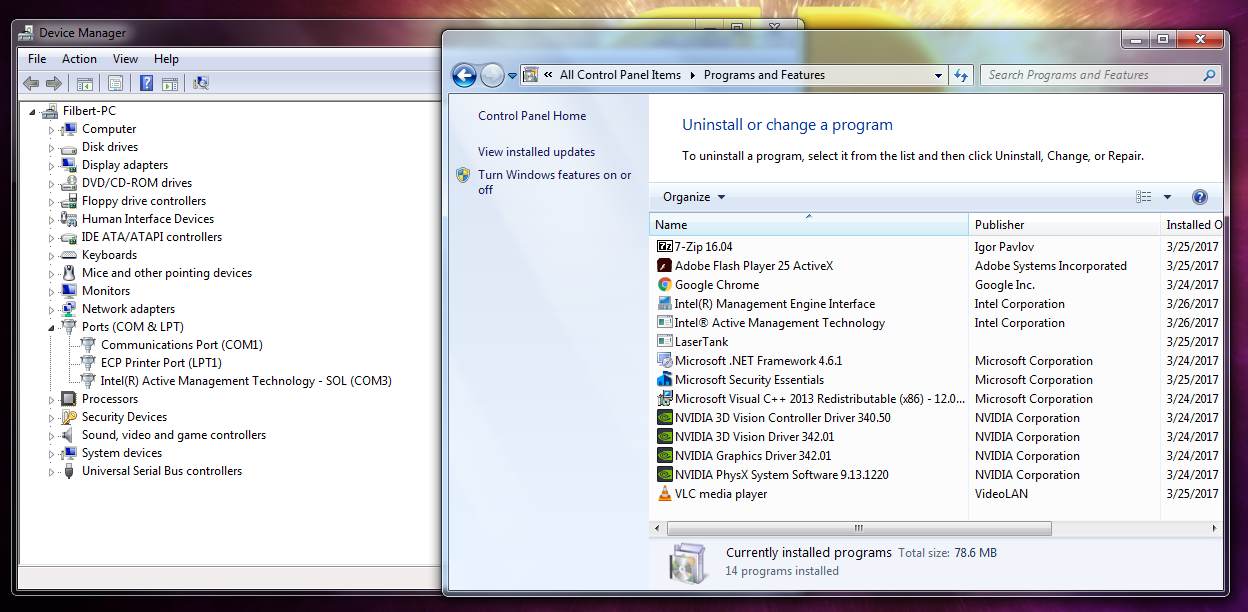Click the Change your view icon button
Screen dimensions: 1248x612
(x=1144, y=197)
